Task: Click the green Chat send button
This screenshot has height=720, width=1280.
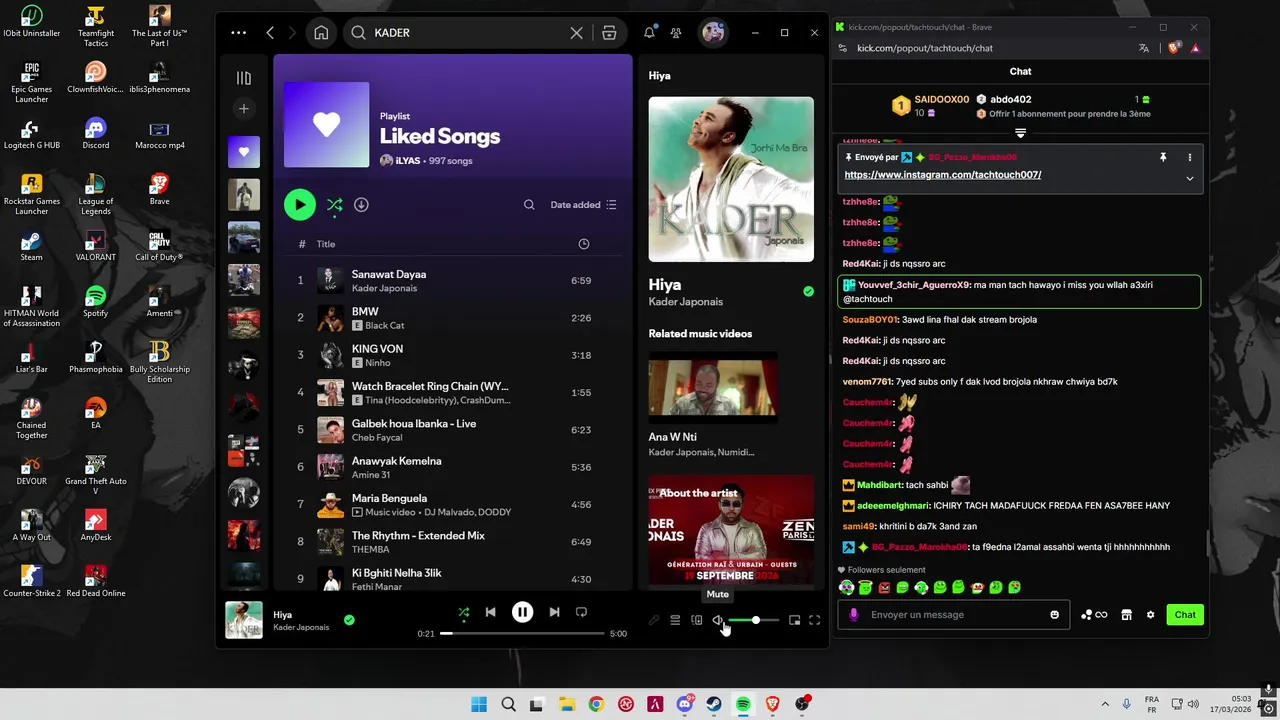Action: [x=1185, y=615]
